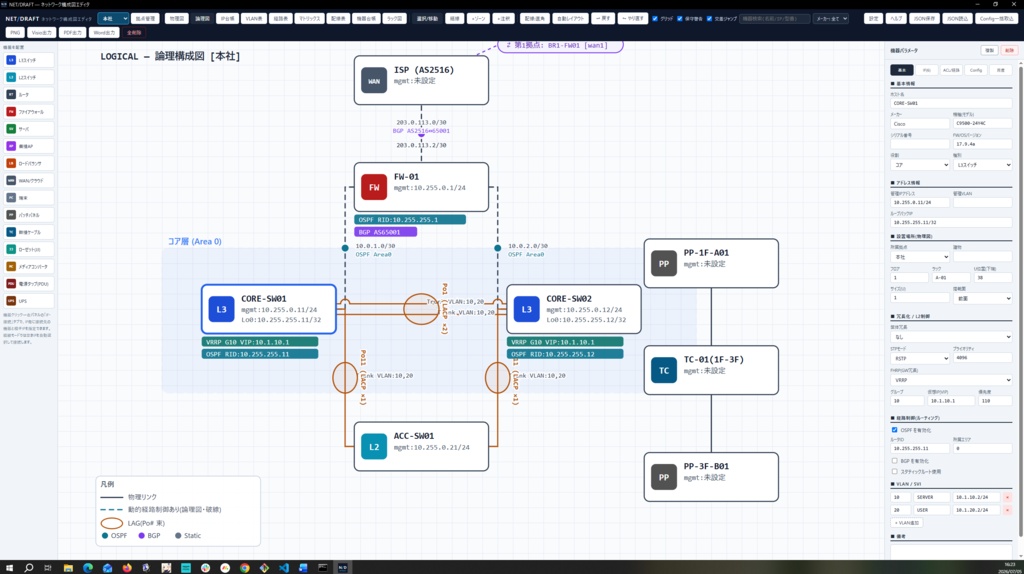Screen dimensions: 1024x574
Task: Enable the BGPを有効化 checkbox
Action: pyautogui.click(x=895, y=460)
